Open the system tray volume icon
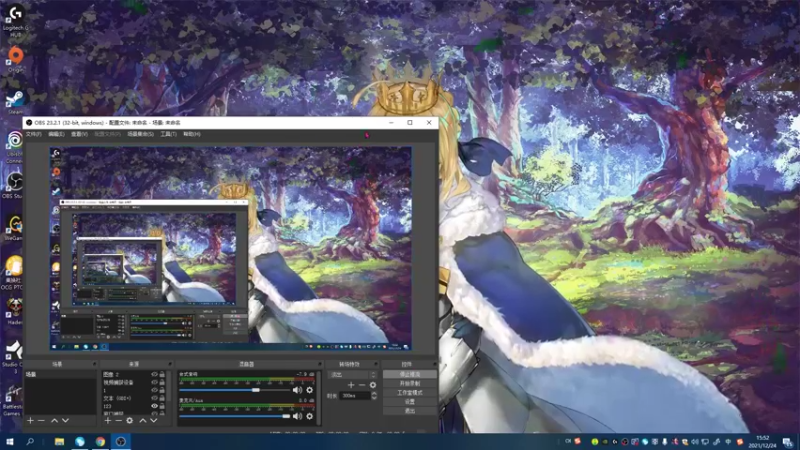This screenshot has height=450, width=800. (x=695, y=442)
